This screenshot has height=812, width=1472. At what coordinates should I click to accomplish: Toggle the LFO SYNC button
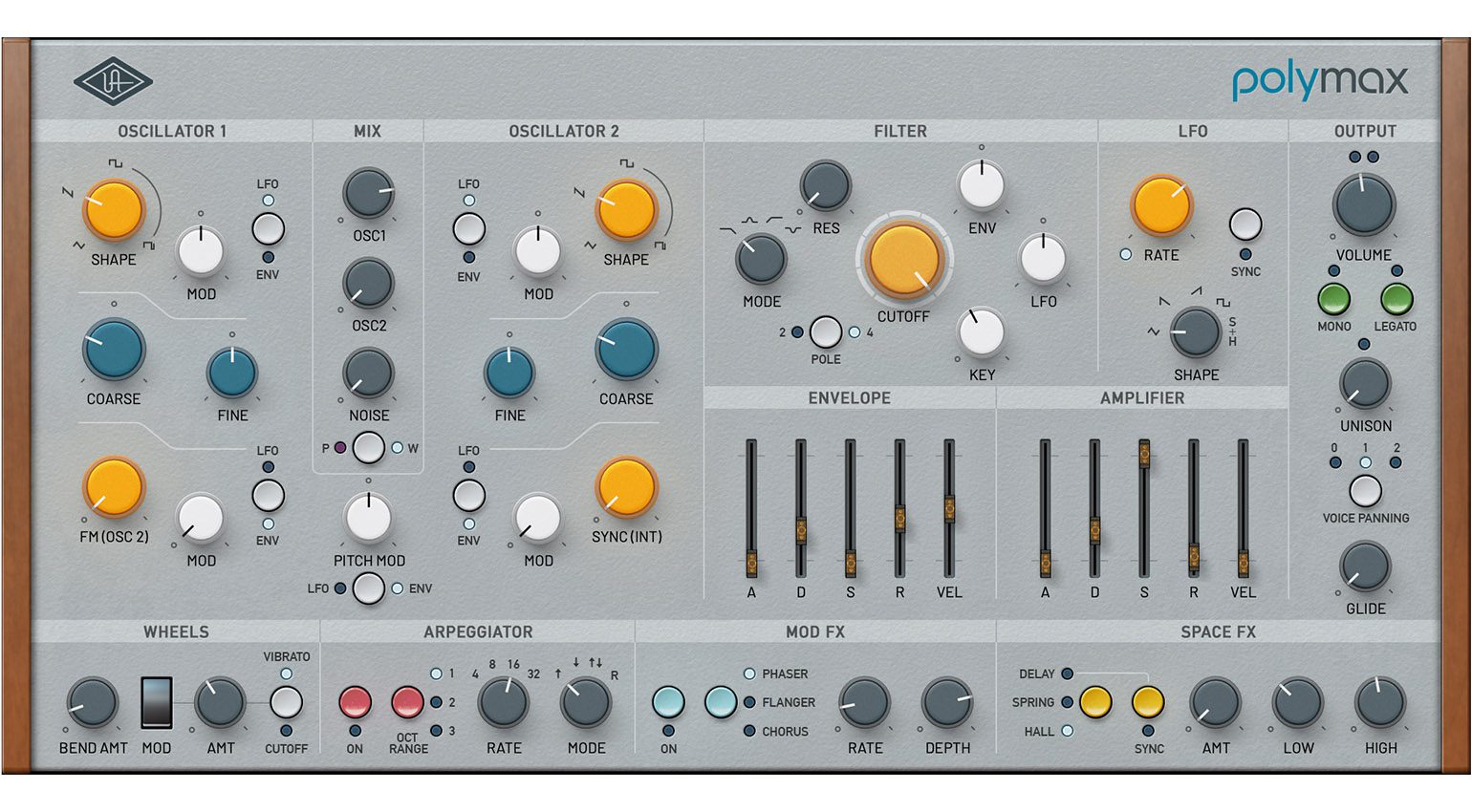1245,224
